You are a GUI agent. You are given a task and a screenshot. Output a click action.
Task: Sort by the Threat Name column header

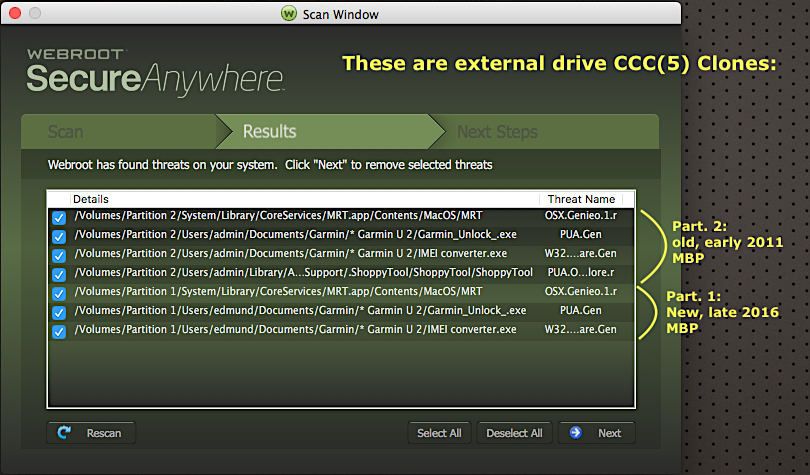(x=580, y=199)
